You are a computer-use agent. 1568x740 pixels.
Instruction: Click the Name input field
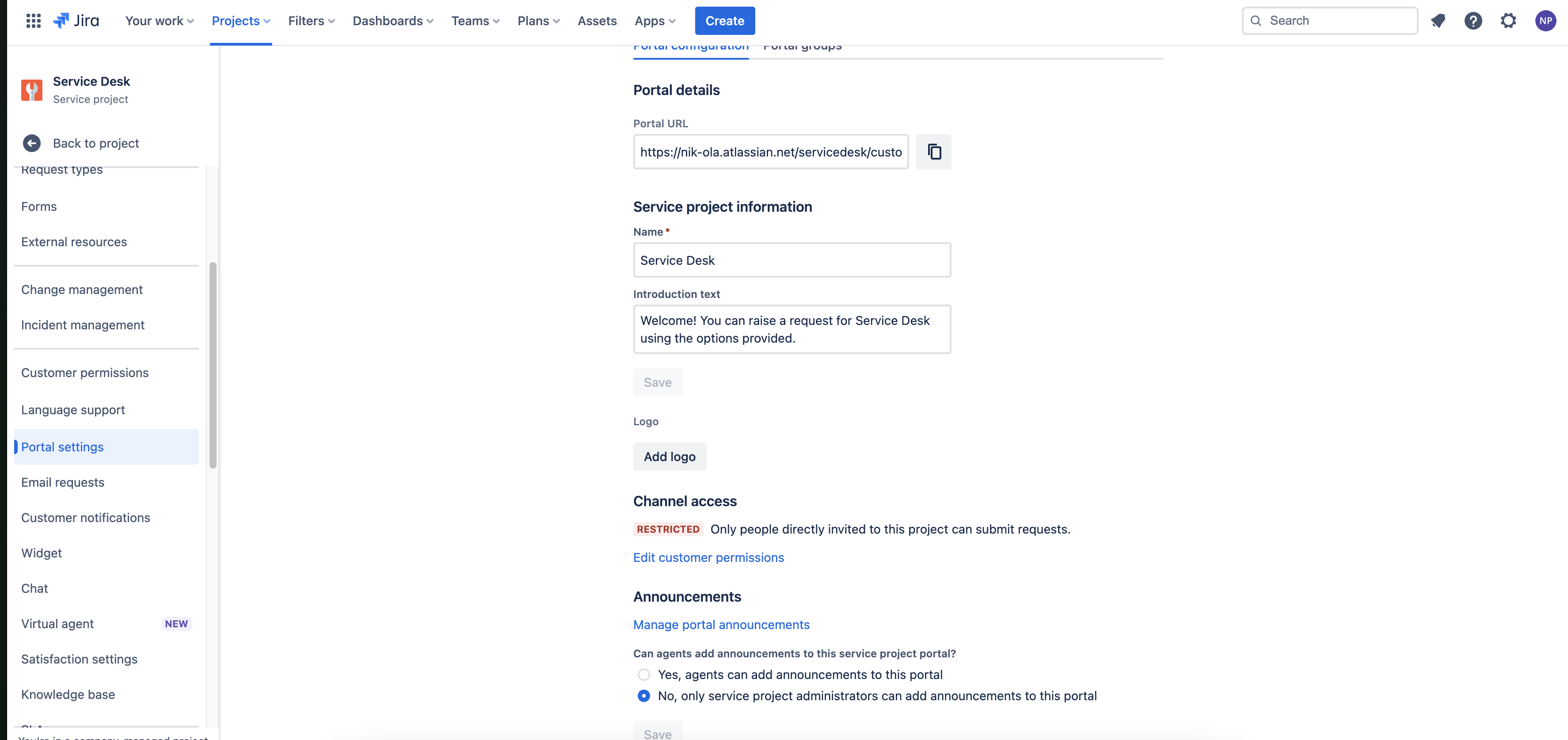(x=792, y=260)
